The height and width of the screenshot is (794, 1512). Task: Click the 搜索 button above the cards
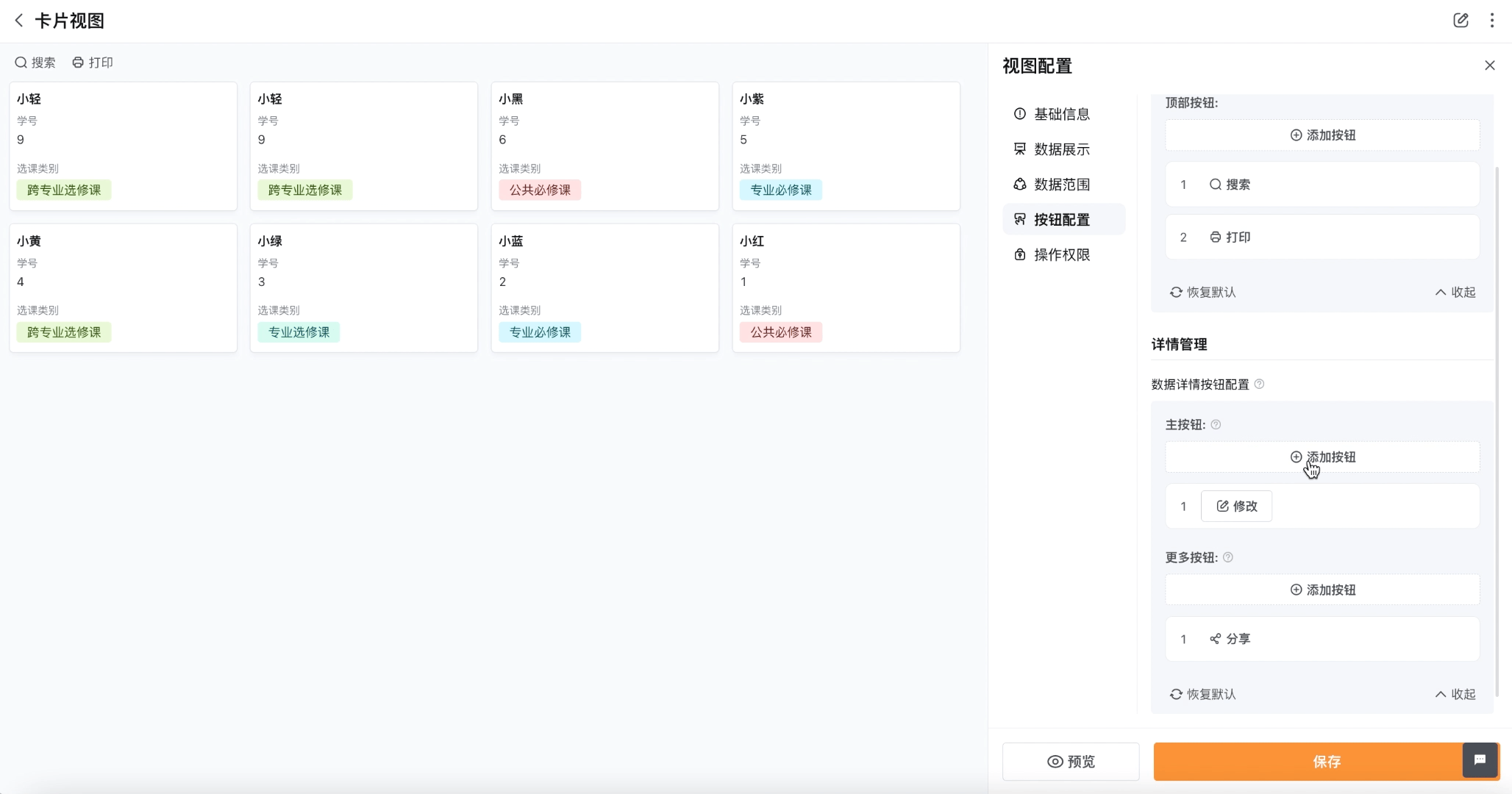click(35, 62)
